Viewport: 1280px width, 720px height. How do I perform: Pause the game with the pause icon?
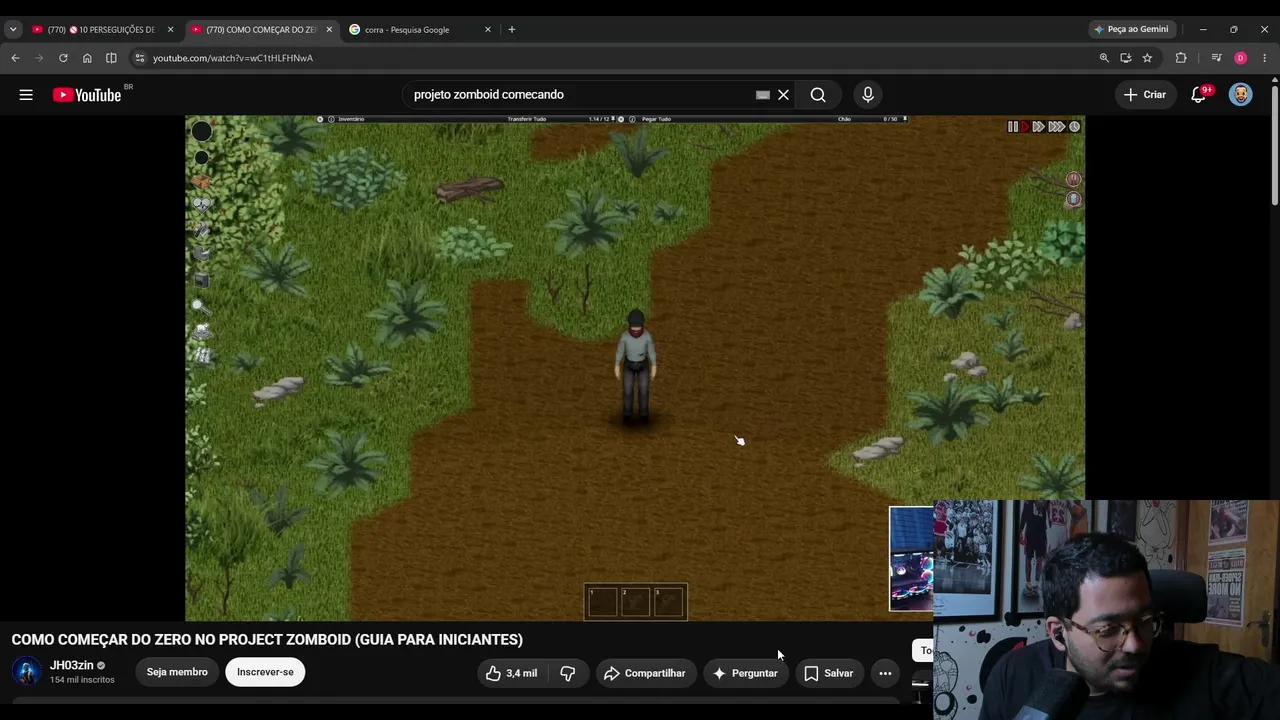click(x=1013, y=127)
